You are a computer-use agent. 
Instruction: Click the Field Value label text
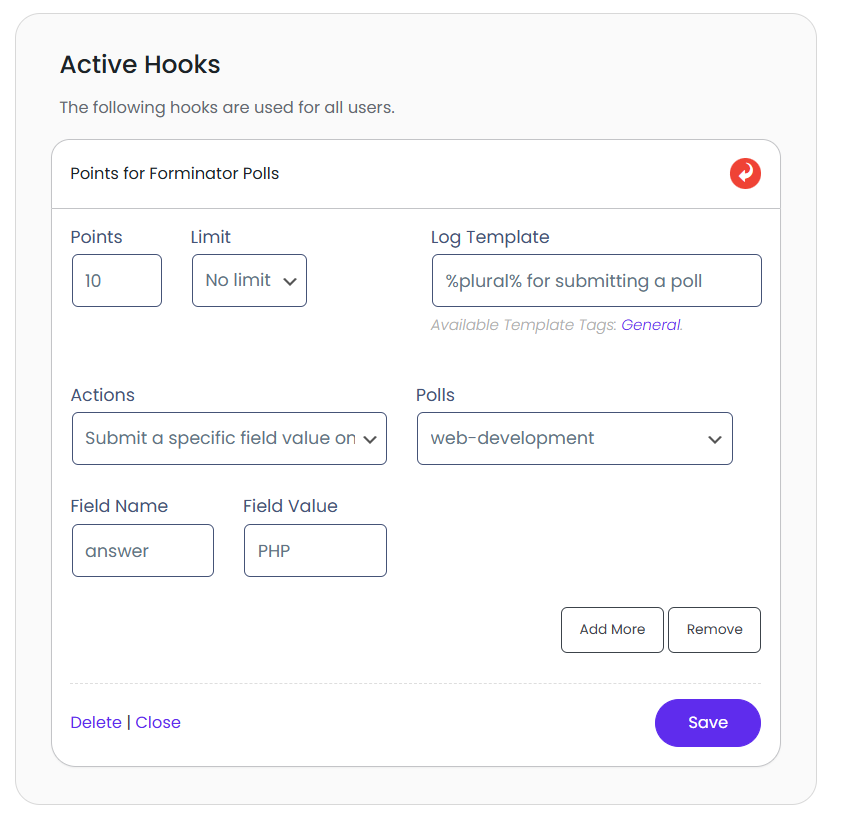(x=290, y=507)
